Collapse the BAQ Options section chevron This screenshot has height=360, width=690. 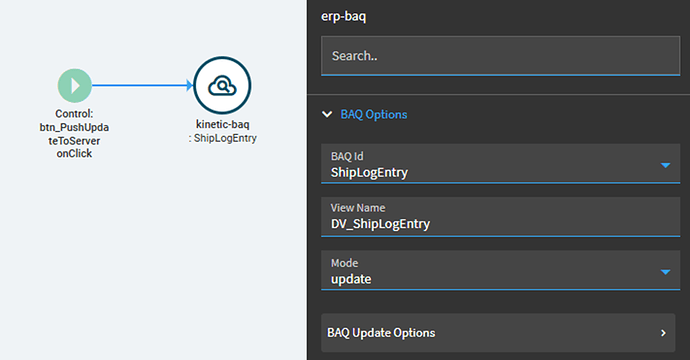327,114
